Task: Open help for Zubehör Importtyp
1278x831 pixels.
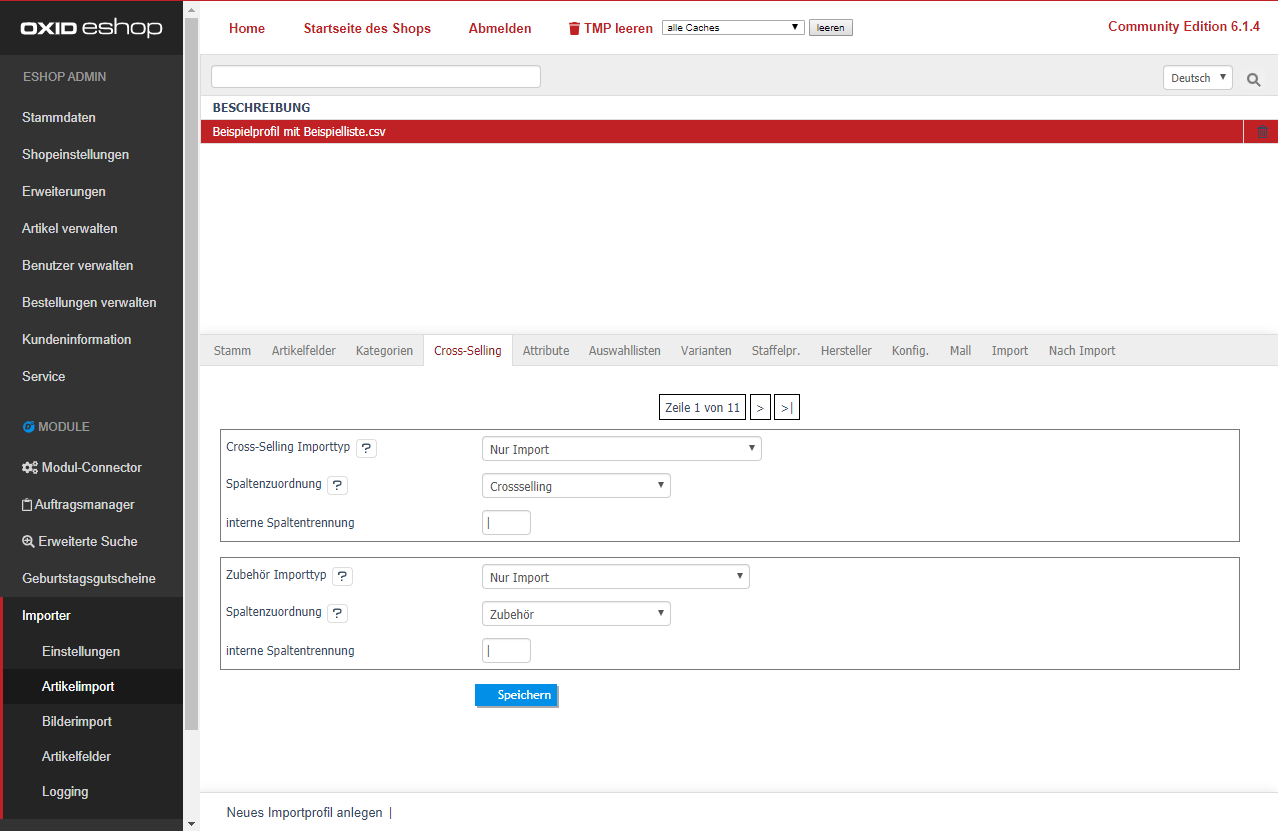Action: pos(342,576)
